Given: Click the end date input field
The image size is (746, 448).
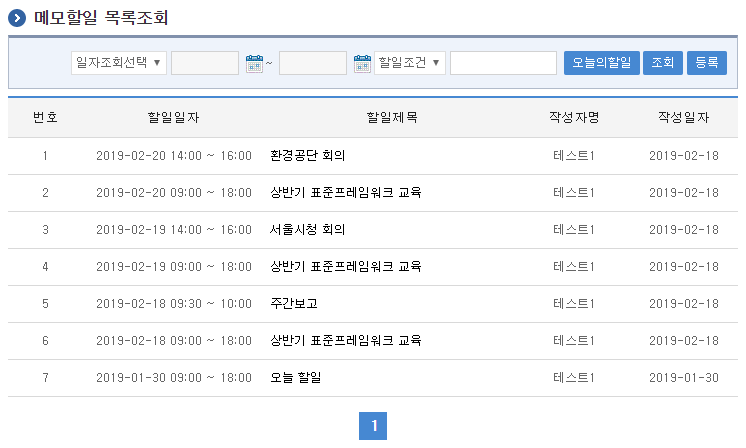Looking at the screenshot, I should click(x=312, y=63).
